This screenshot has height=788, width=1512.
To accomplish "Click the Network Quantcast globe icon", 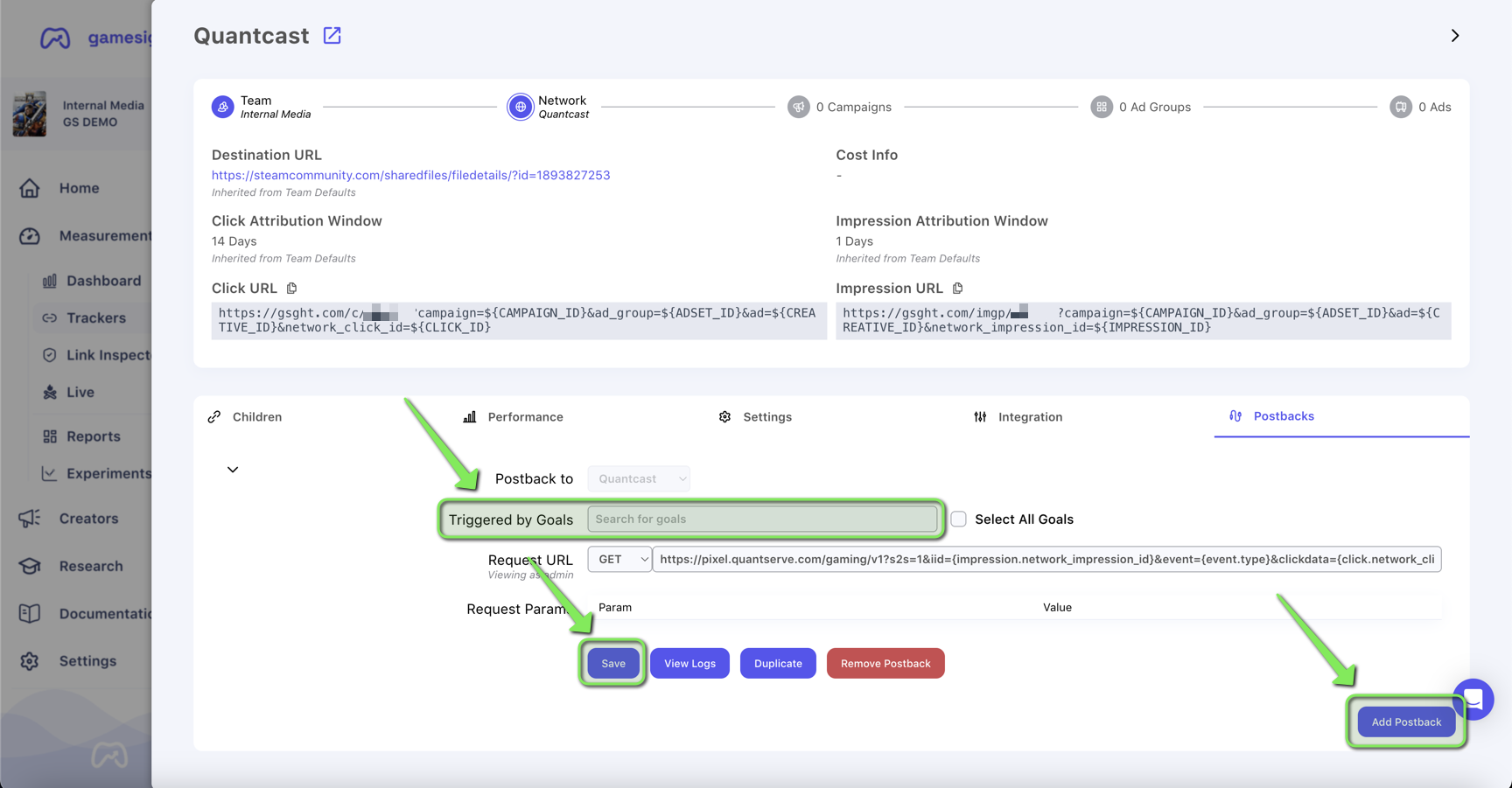I will [x=521, y=107].
